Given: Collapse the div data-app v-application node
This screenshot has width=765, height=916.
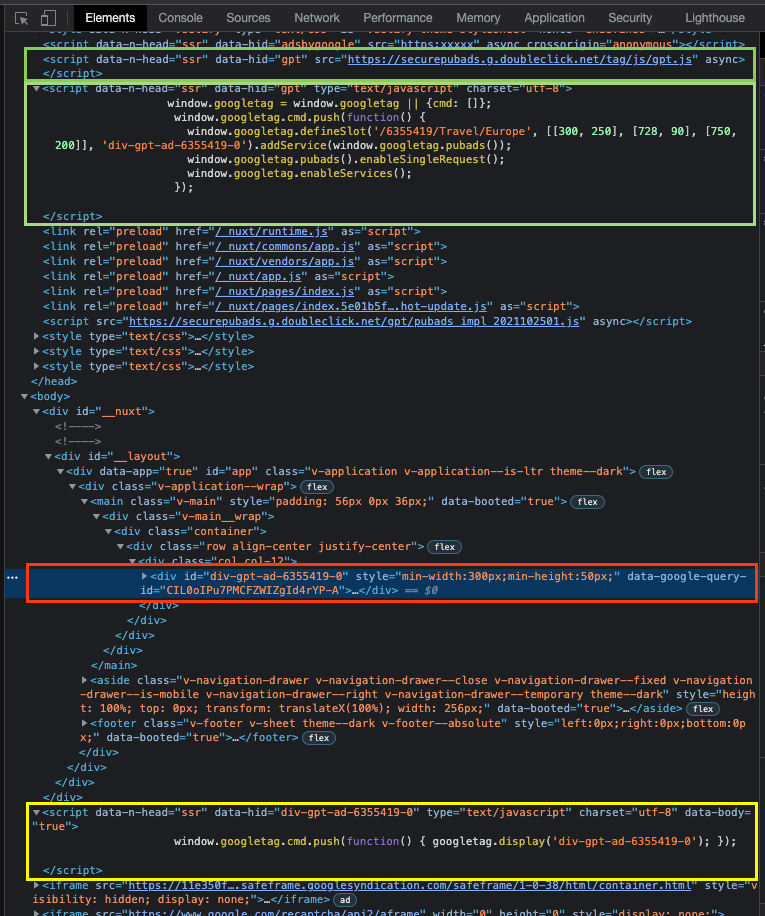Looking at the screenshot, I should 61,471.
